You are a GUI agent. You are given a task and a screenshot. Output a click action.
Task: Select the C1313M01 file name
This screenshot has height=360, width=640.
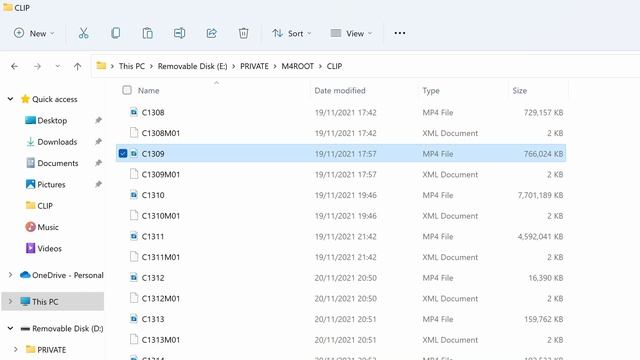point(160,340)
